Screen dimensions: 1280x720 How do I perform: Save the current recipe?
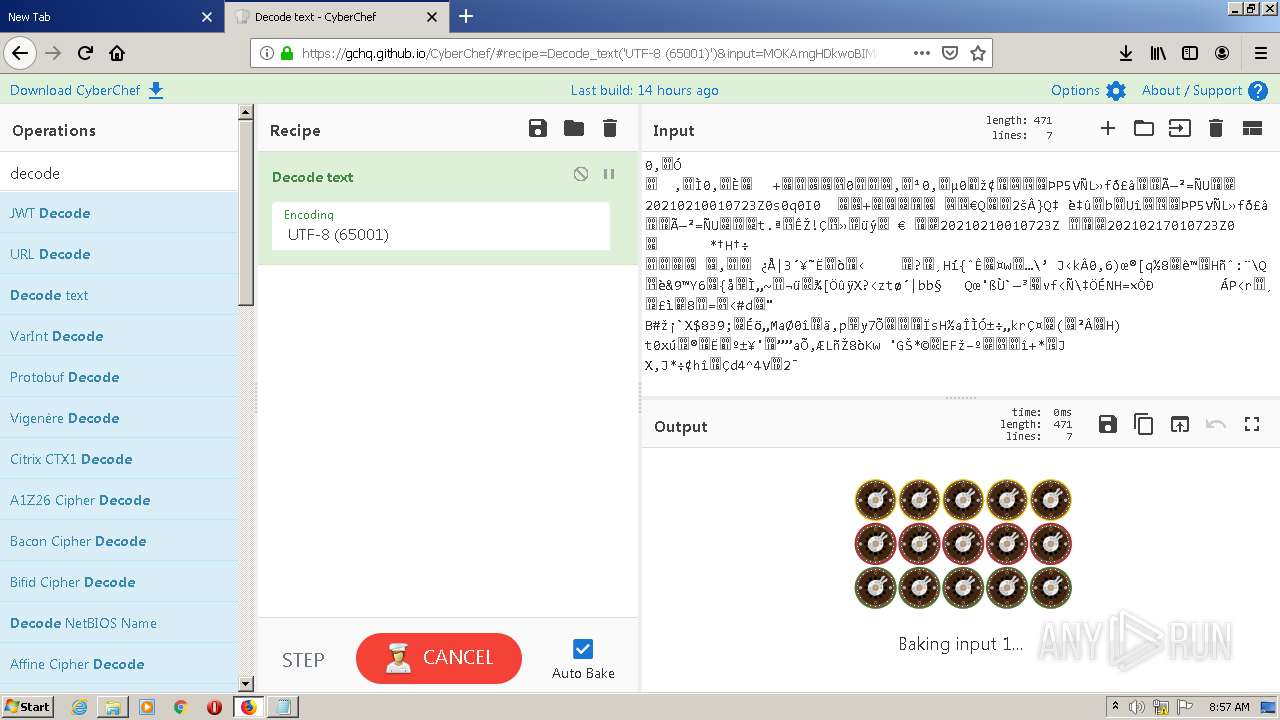pos(538,128)
